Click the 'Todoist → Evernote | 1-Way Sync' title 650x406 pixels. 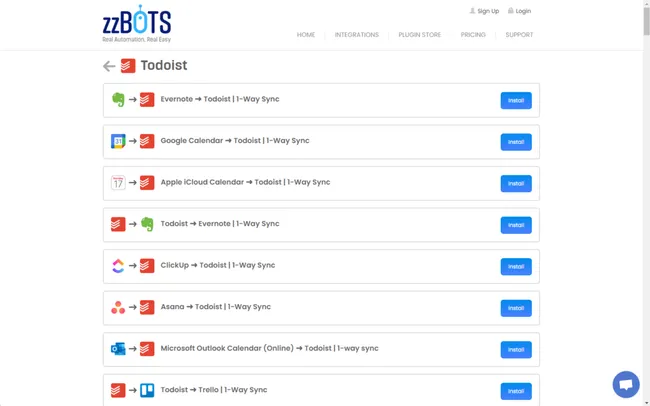220,224
